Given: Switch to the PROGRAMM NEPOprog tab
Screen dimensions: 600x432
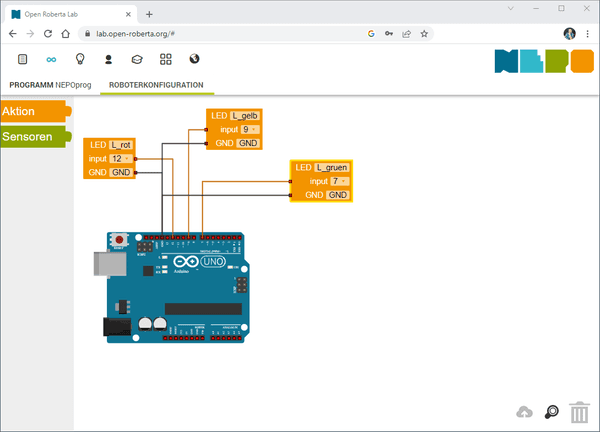Looking at the screenshot, I should [50, 86].
